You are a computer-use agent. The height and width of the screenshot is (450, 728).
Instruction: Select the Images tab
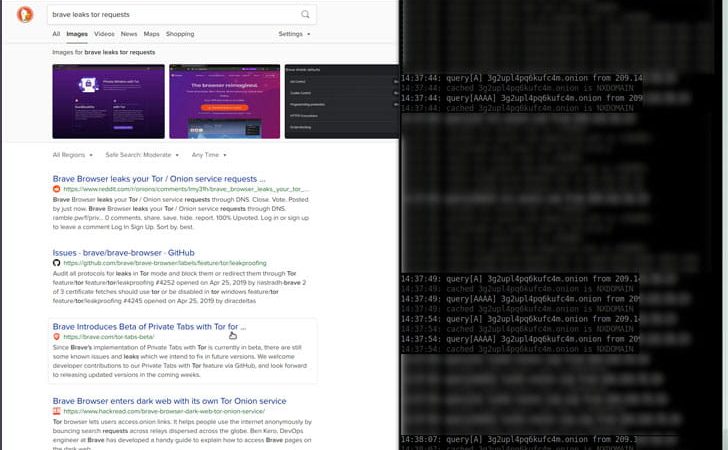(77, 34)
